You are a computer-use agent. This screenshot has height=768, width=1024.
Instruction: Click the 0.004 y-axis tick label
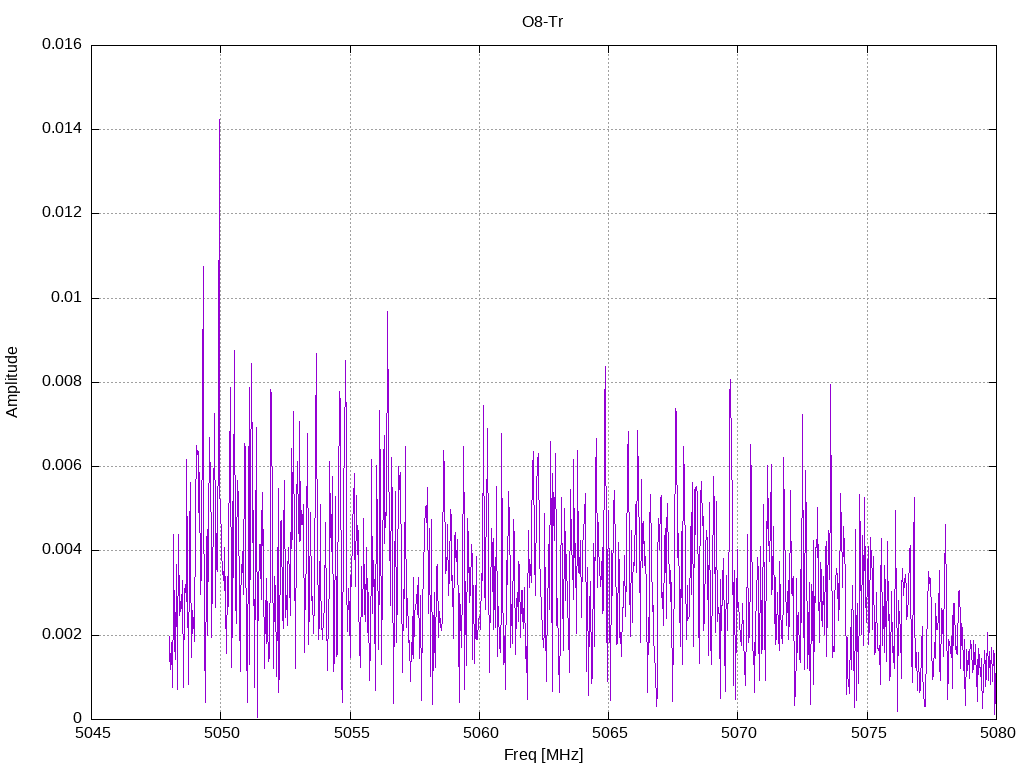62,550
